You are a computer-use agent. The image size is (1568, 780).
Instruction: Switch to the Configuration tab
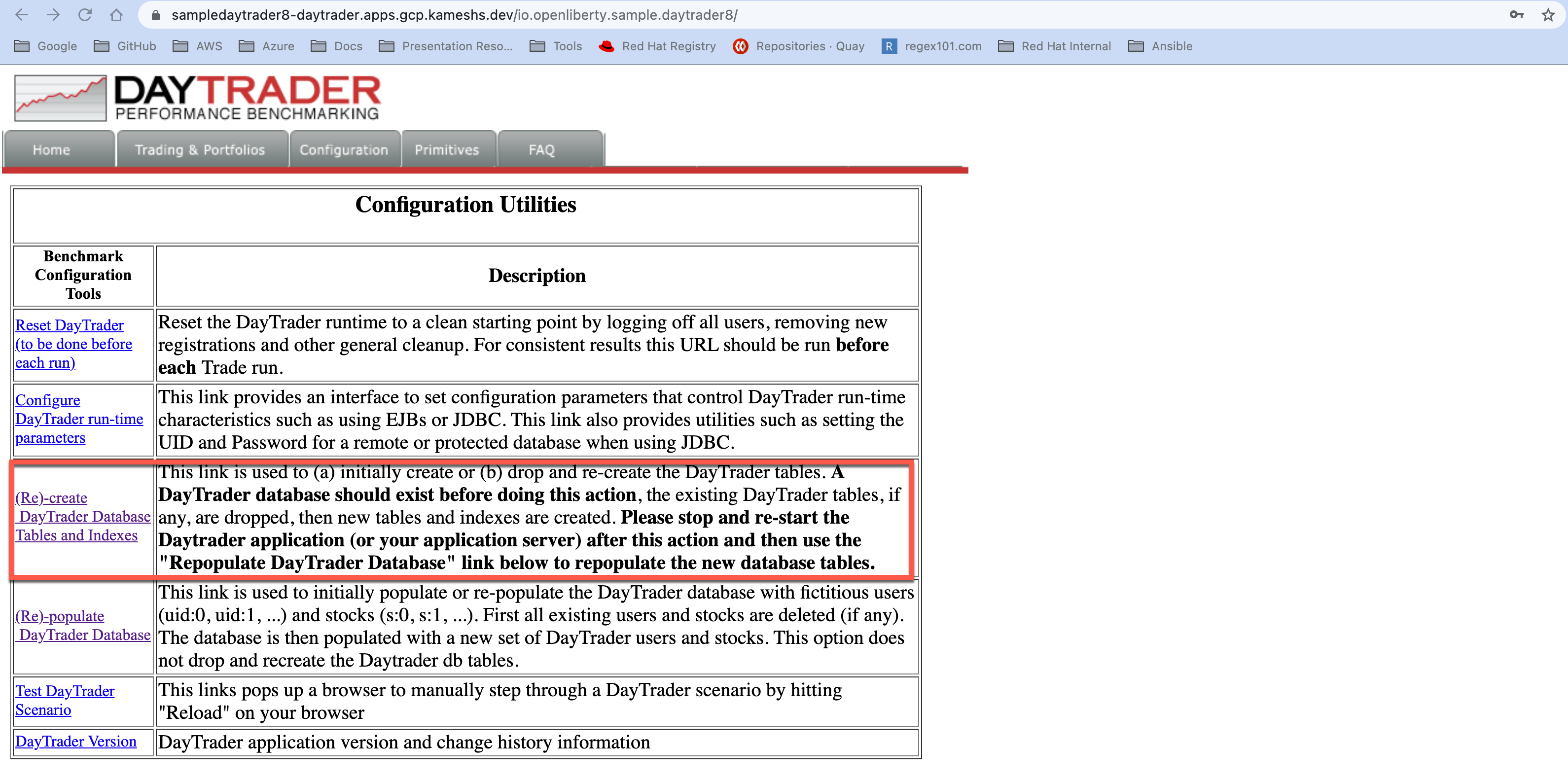pos(345,149)
